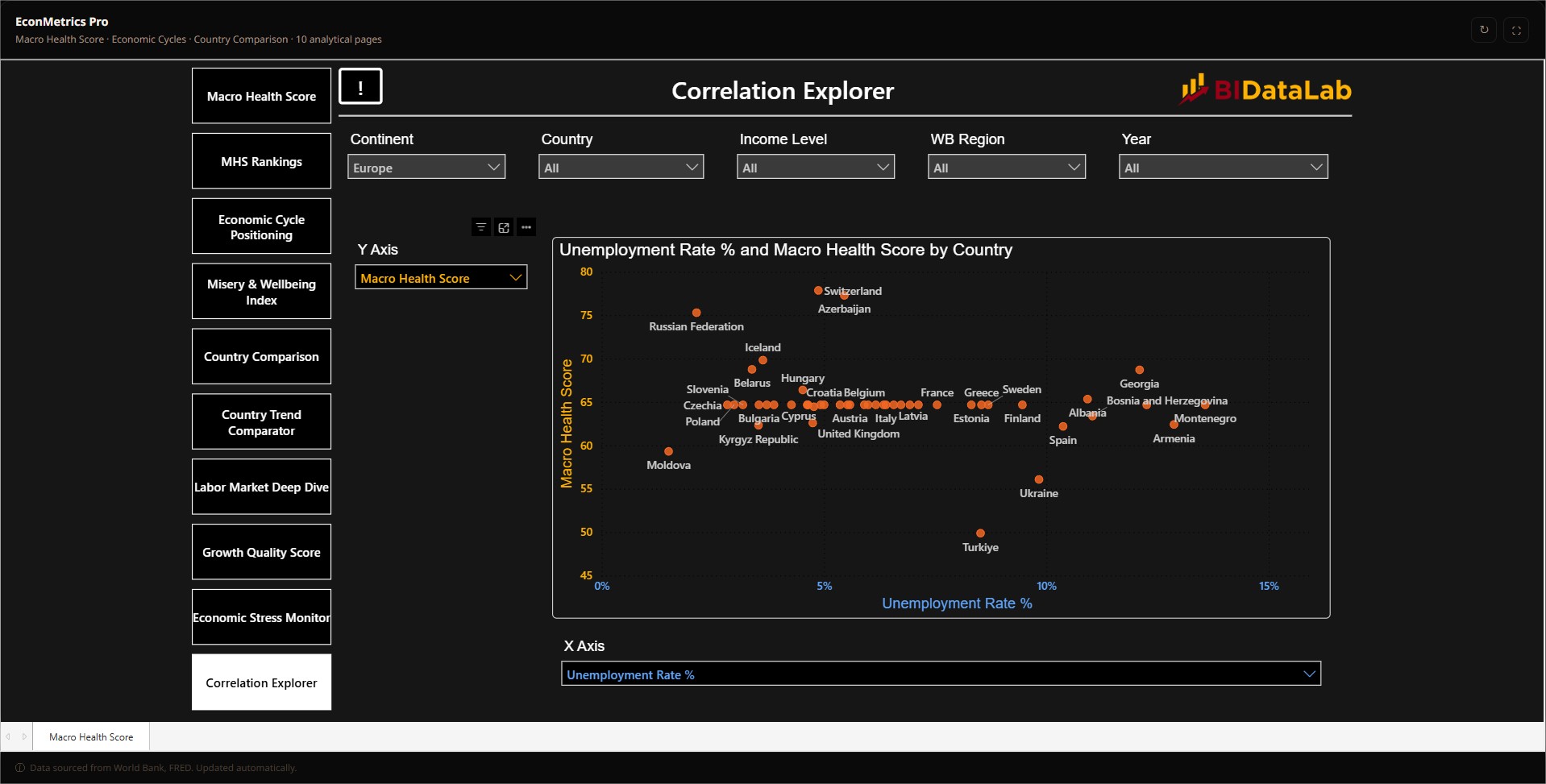Click the exclamation info button
Image resolution: width=1546 pixels, height=784 pixels.
pyautogui.click(x=360, y=87)
